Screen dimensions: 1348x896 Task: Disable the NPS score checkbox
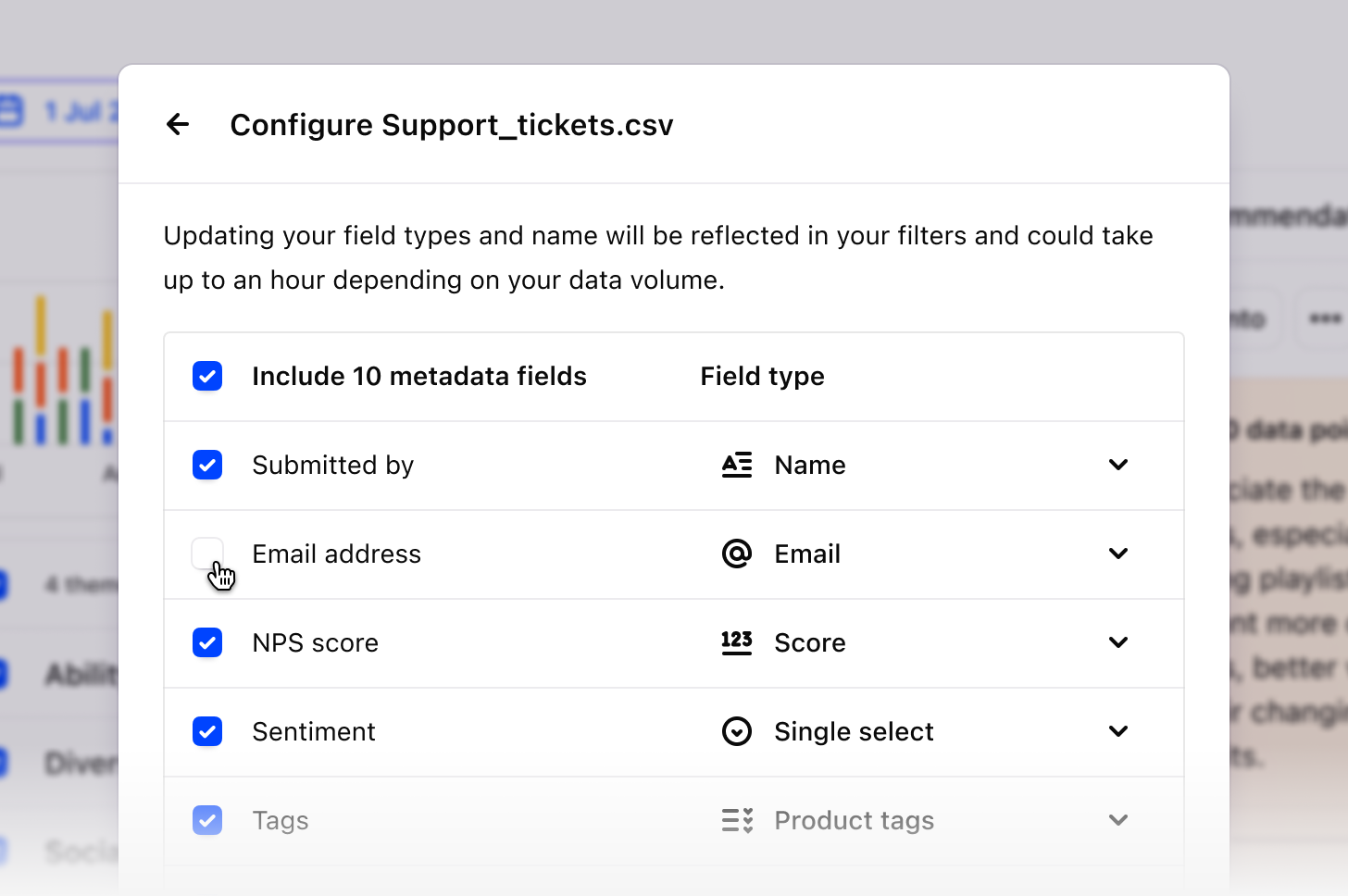(x=207, y=642)
